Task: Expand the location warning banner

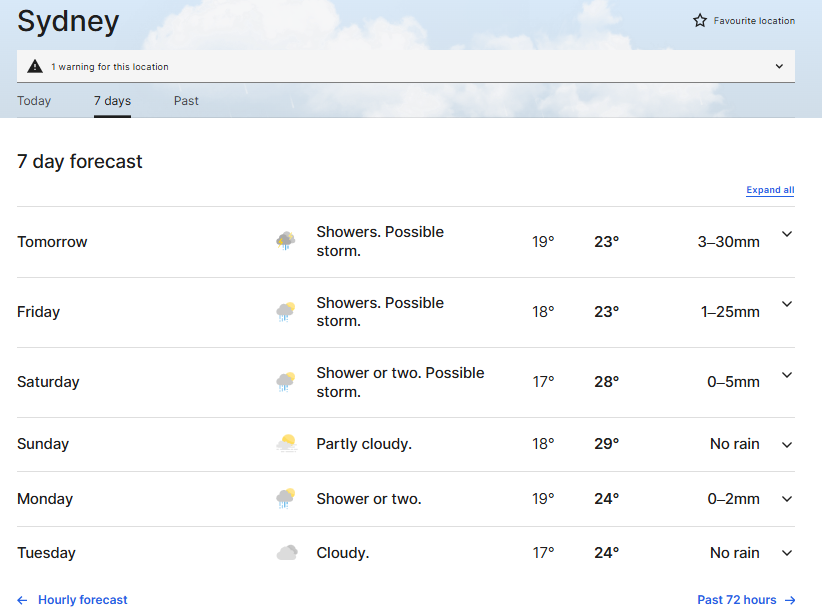Action: tap(779, 67)
